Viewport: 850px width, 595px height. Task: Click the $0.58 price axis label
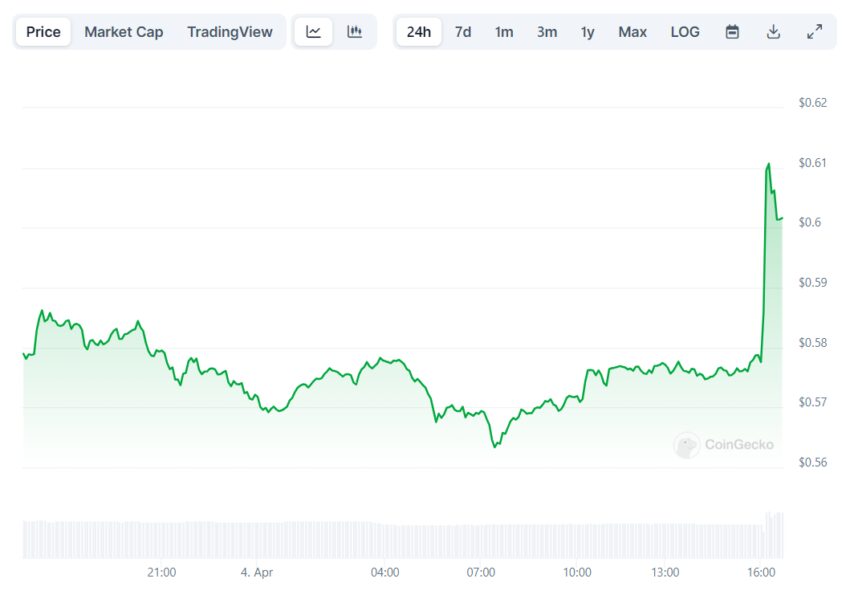tap(813, 342)
